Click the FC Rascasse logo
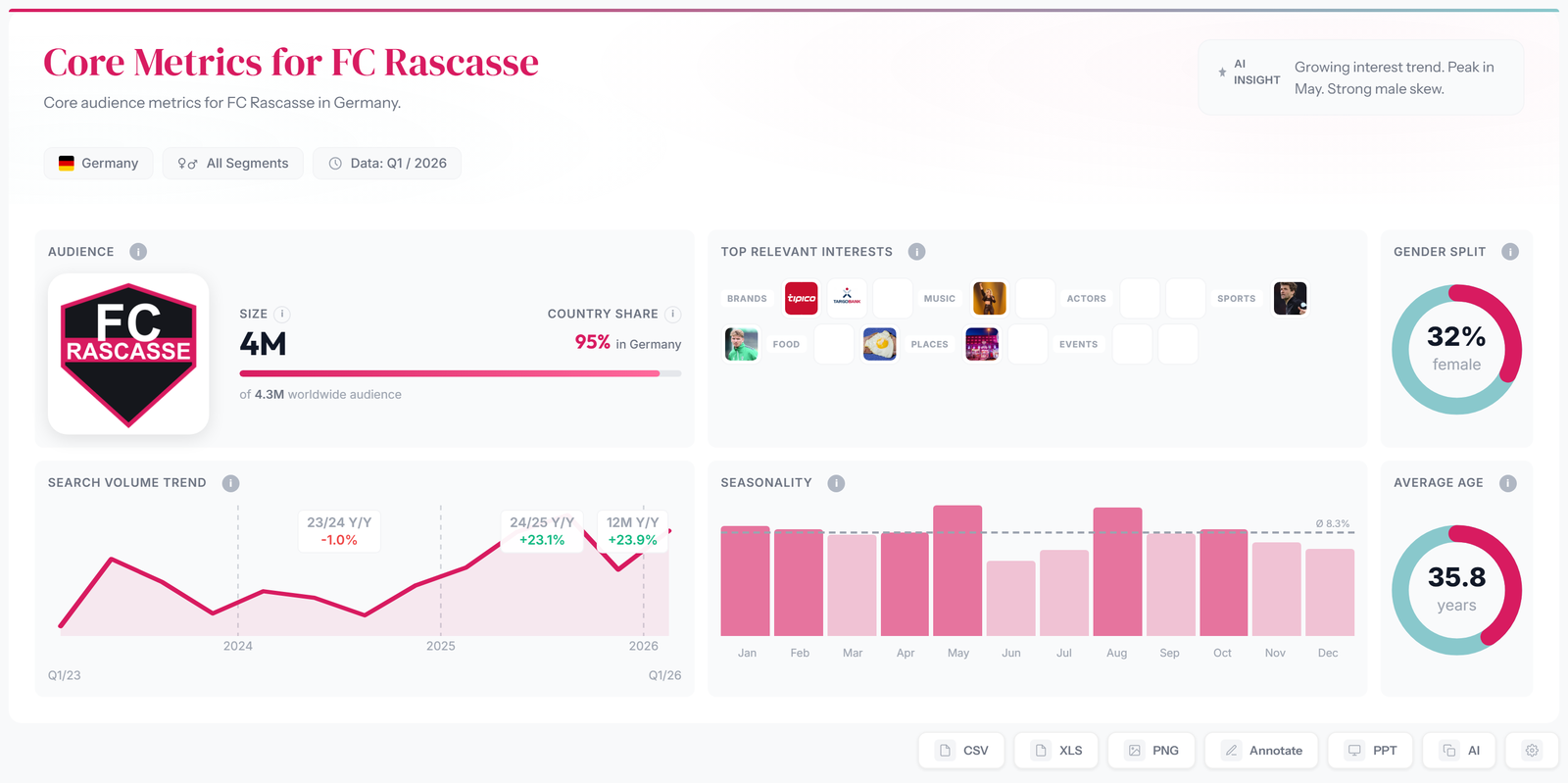The height and width of the screenshot is (783, 1568). click(x=128, y=354)
